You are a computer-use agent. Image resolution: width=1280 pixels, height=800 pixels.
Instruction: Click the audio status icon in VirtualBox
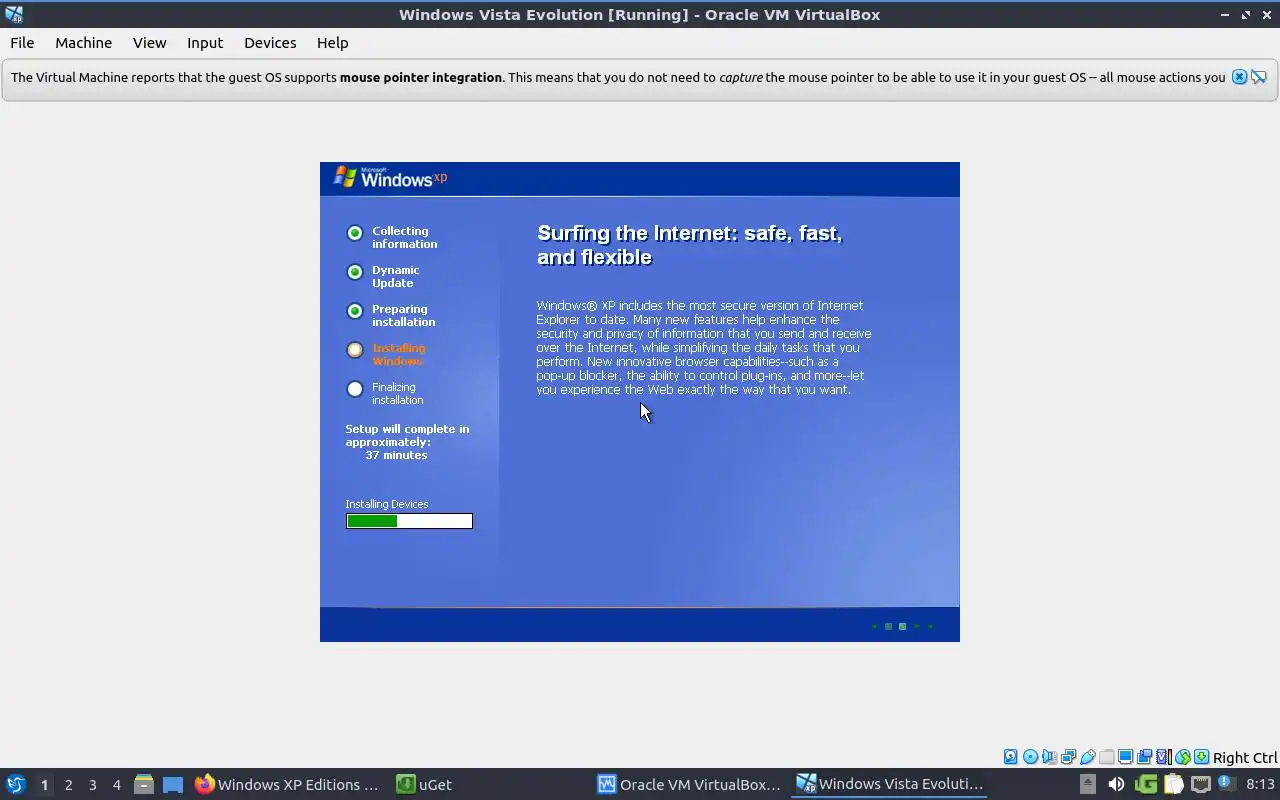pos(1049,757)
